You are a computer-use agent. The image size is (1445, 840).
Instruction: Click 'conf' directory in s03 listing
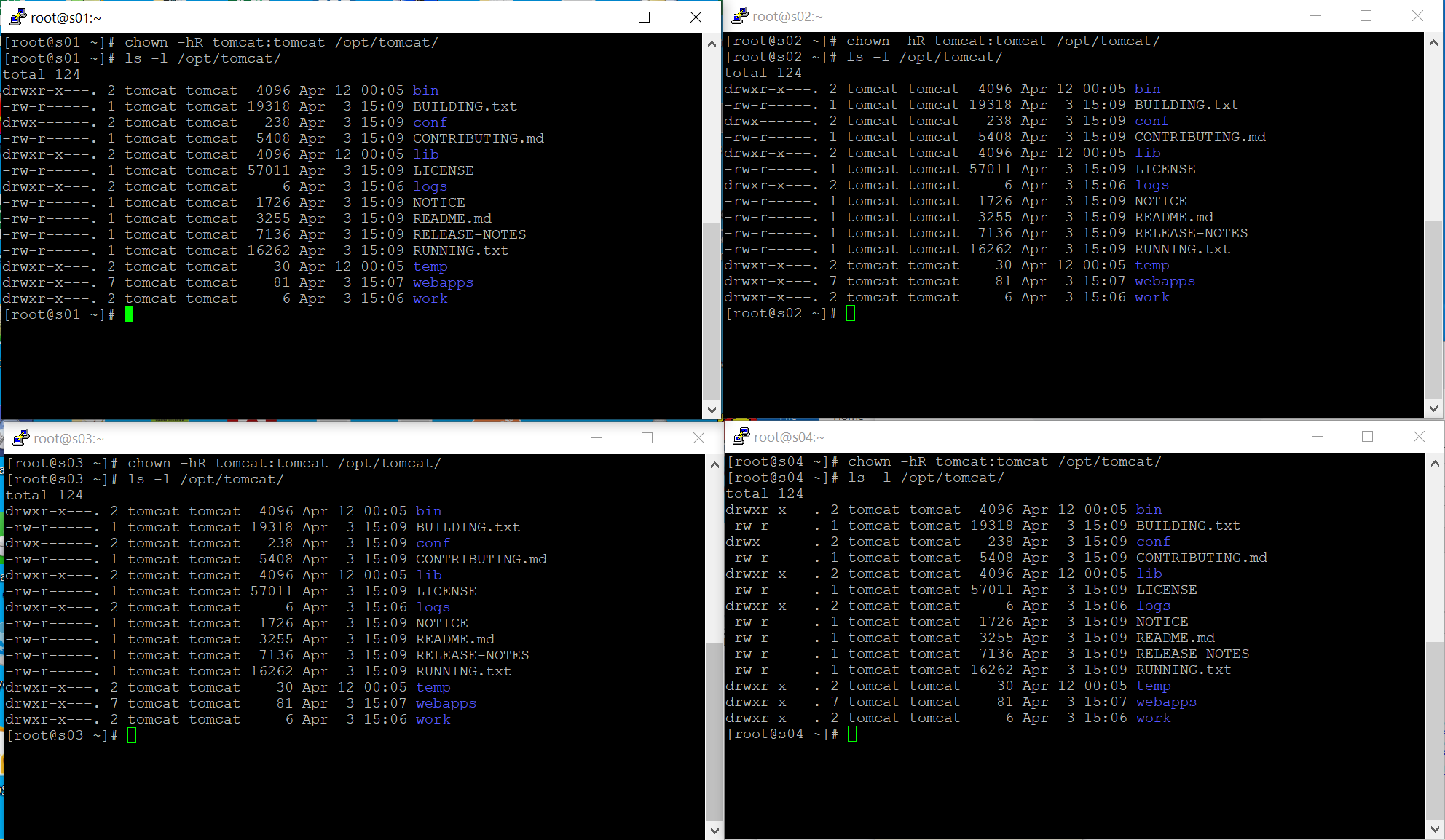[433, 543]
